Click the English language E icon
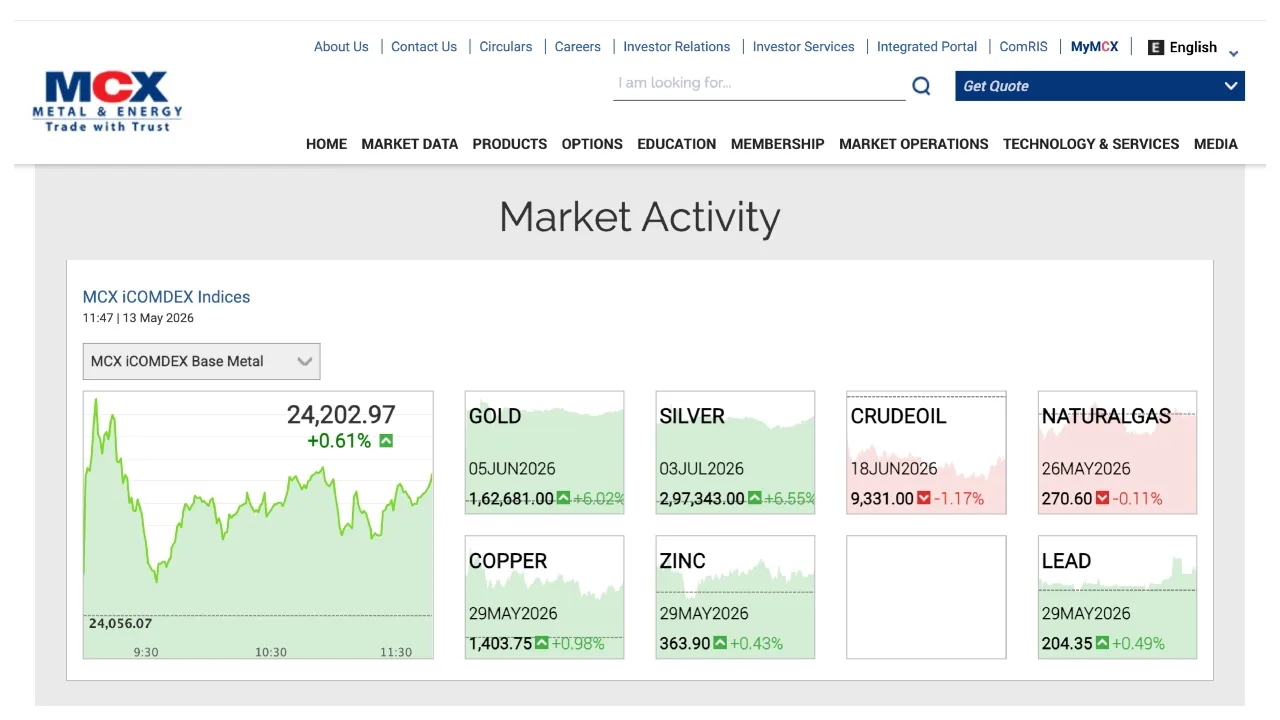 (1156, 47)
